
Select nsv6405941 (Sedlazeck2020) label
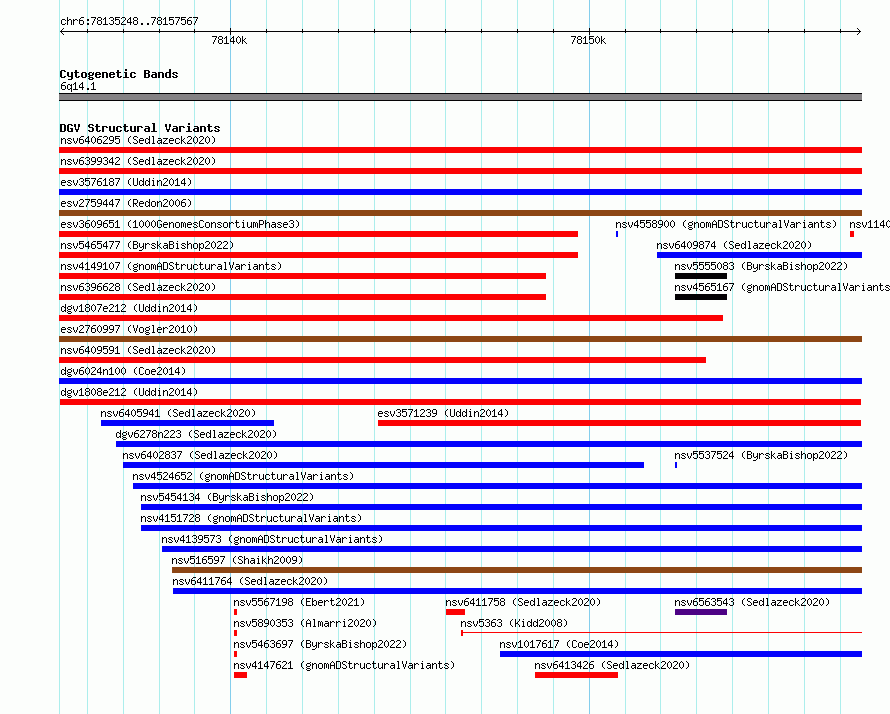click(178, 413)
